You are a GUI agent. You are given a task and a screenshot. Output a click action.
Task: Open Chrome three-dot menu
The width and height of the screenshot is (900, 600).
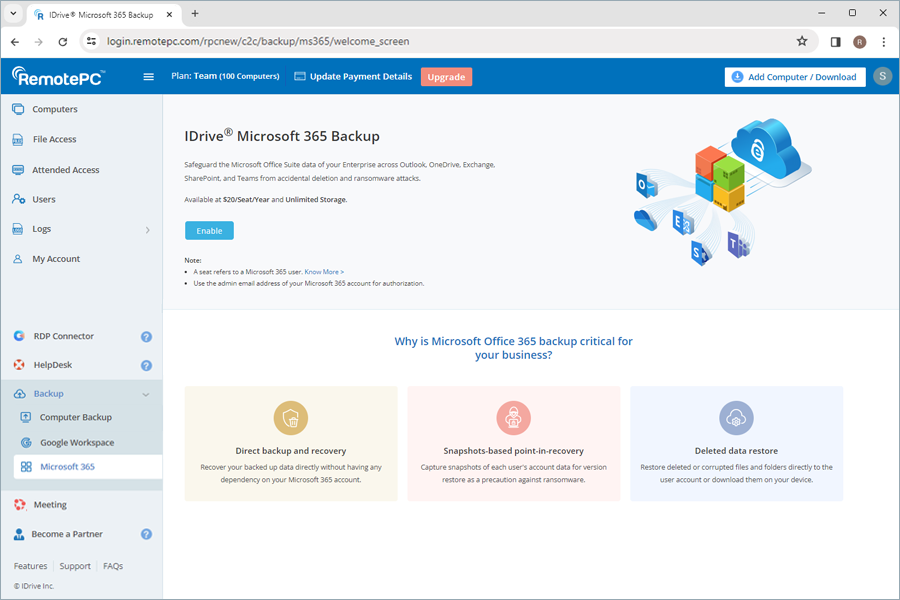884,42
